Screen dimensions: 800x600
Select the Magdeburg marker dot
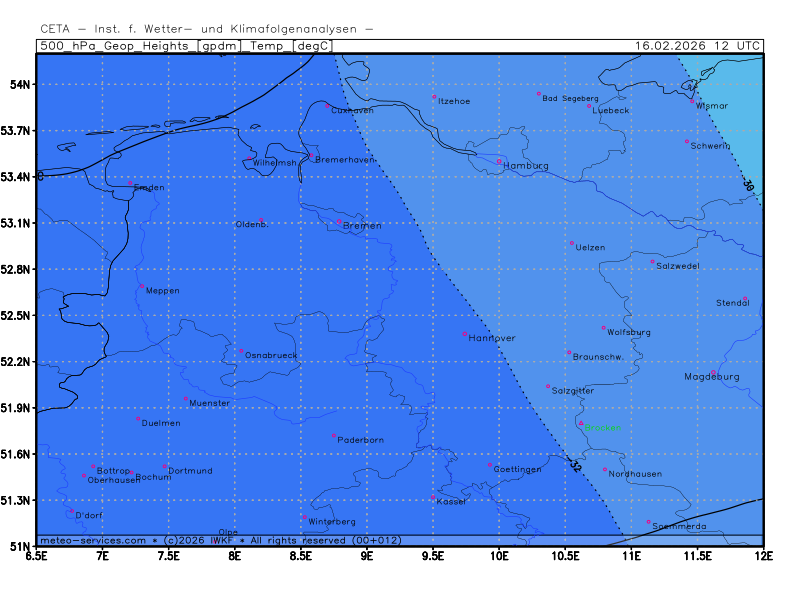point(713,373)
